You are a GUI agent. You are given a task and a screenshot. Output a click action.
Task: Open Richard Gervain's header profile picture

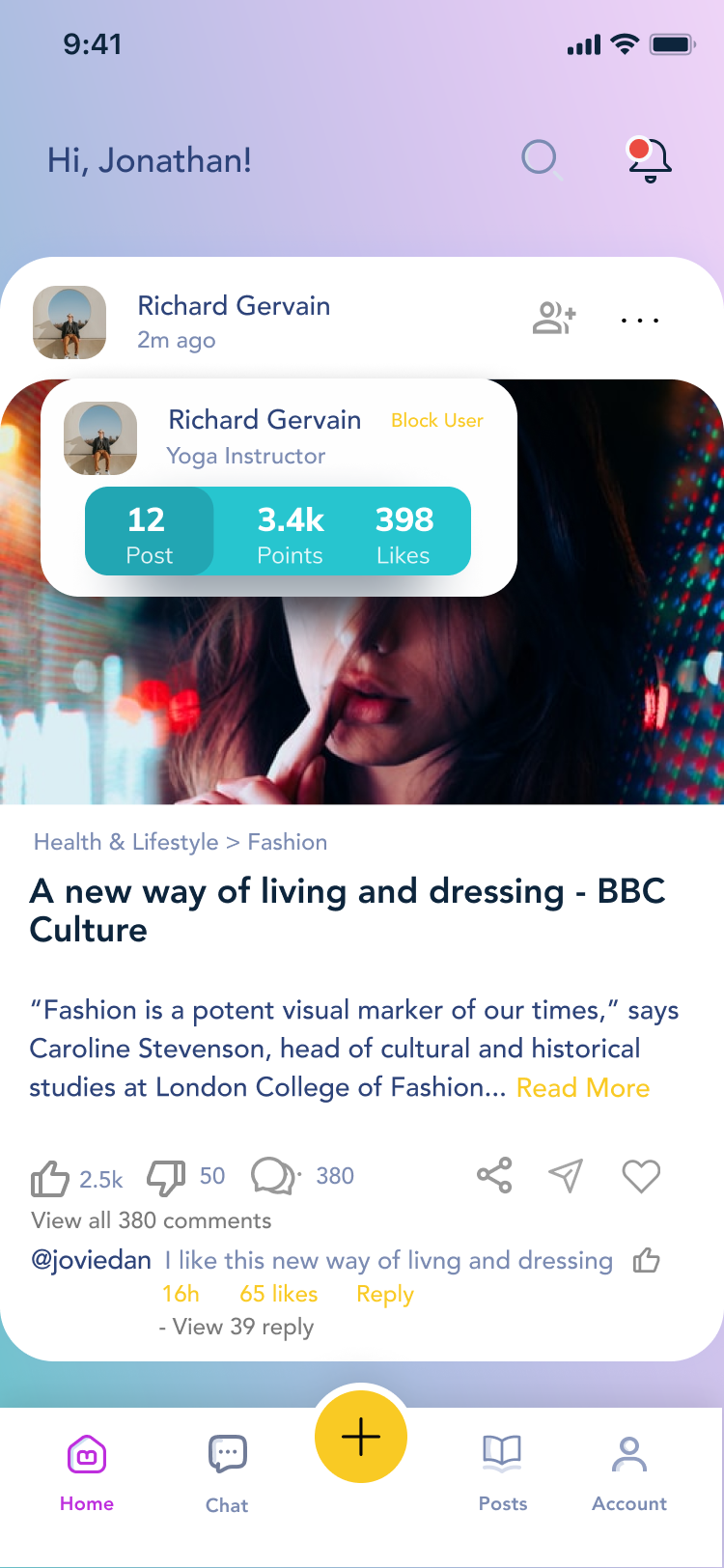70,322
